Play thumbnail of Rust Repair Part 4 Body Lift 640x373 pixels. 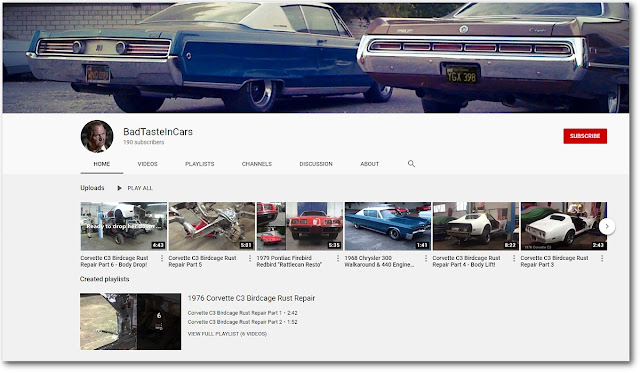click(476, 226)
